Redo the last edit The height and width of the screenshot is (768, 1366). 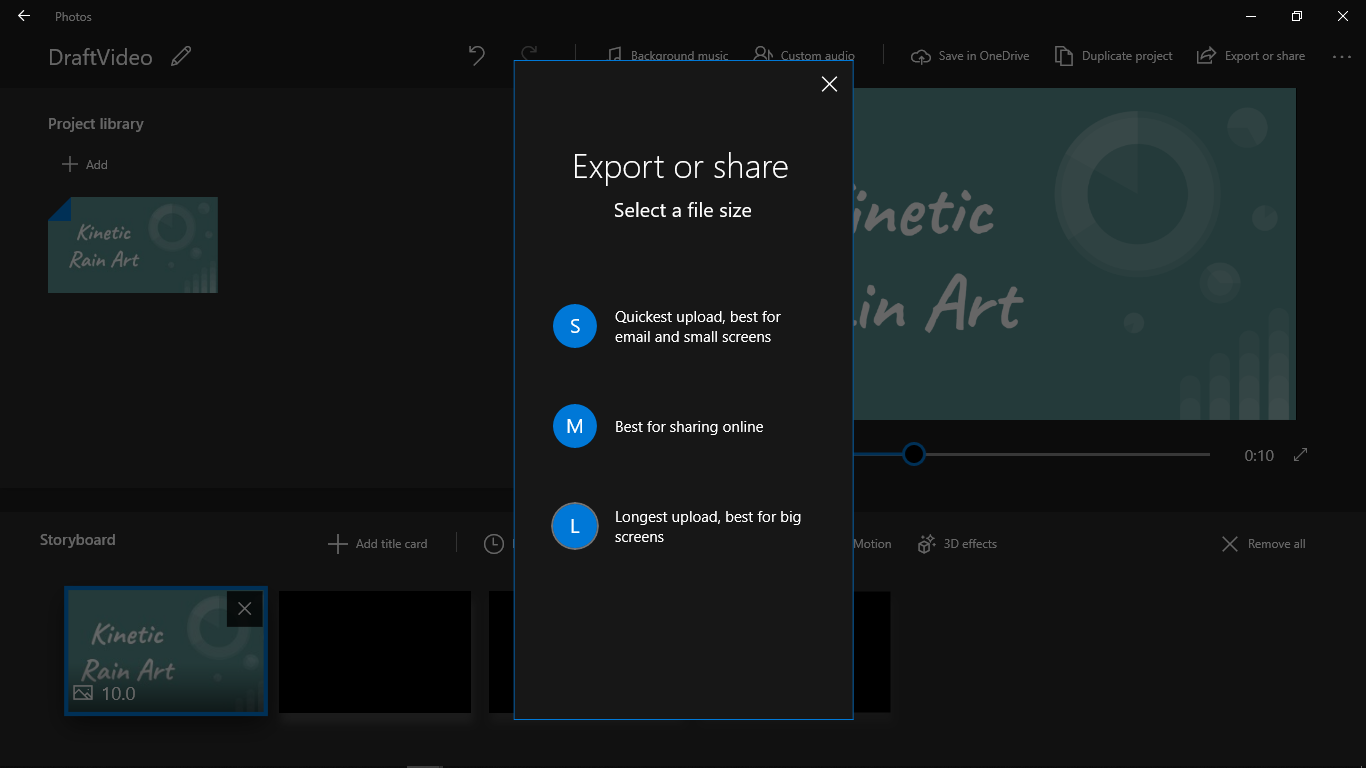(529, 55)
